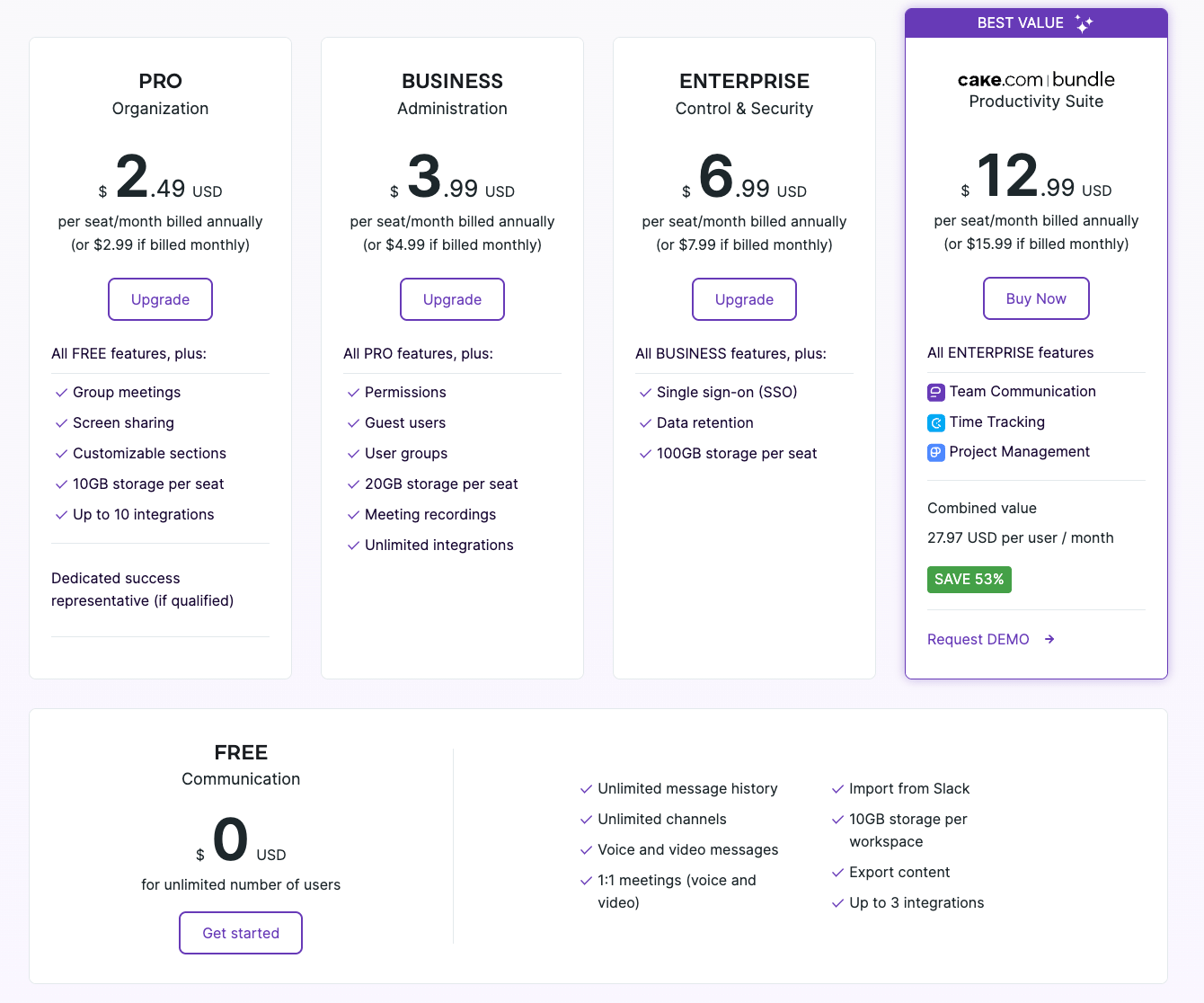Screen dimensions: 1204x1003
Task: Click 'Time Tracking' label
Action: (x=997, y=422)
